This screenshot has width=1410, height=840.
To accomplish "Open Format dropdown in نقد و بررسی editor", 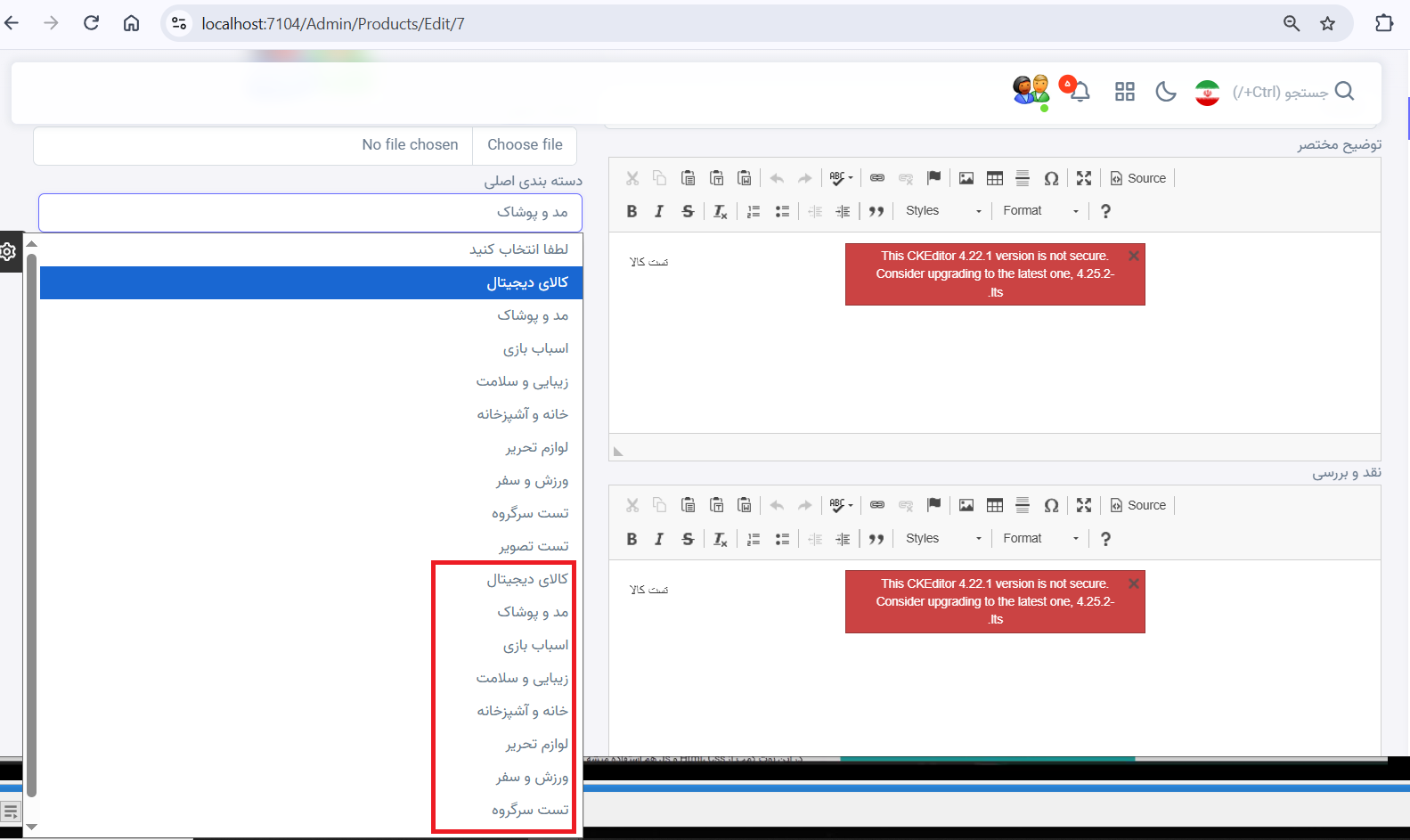I will [1040, 539].
